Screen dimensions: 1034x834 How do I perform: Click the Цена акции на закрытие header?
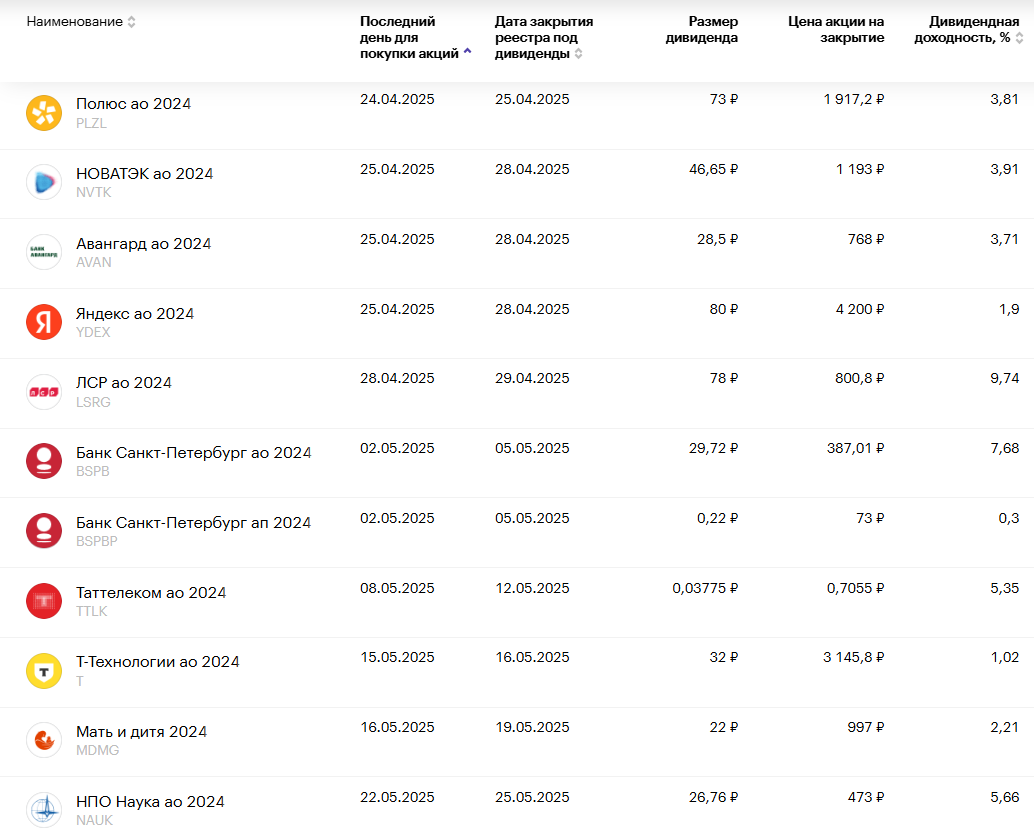pos(835,30)
